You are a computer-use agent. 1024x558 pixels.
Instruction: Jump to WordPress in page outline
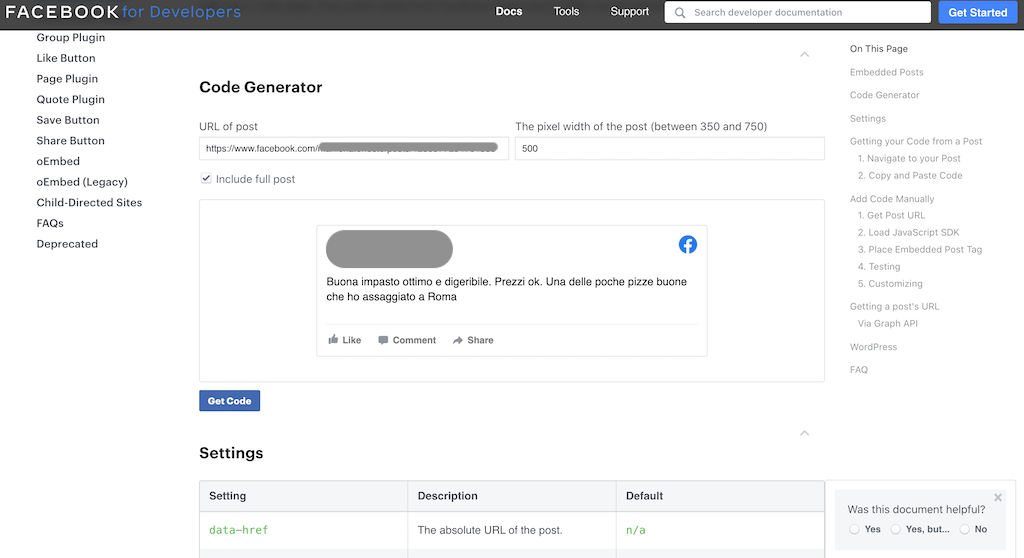coord(873,347)
